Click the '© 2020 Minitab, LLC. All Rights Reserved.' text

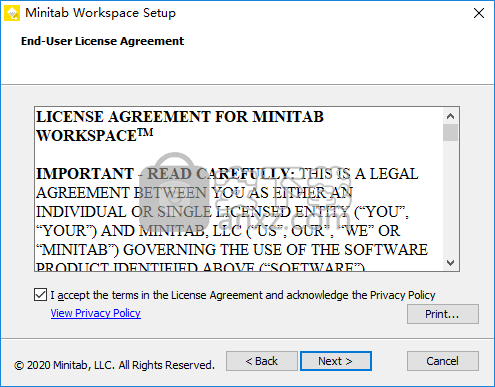click(114, 365)
